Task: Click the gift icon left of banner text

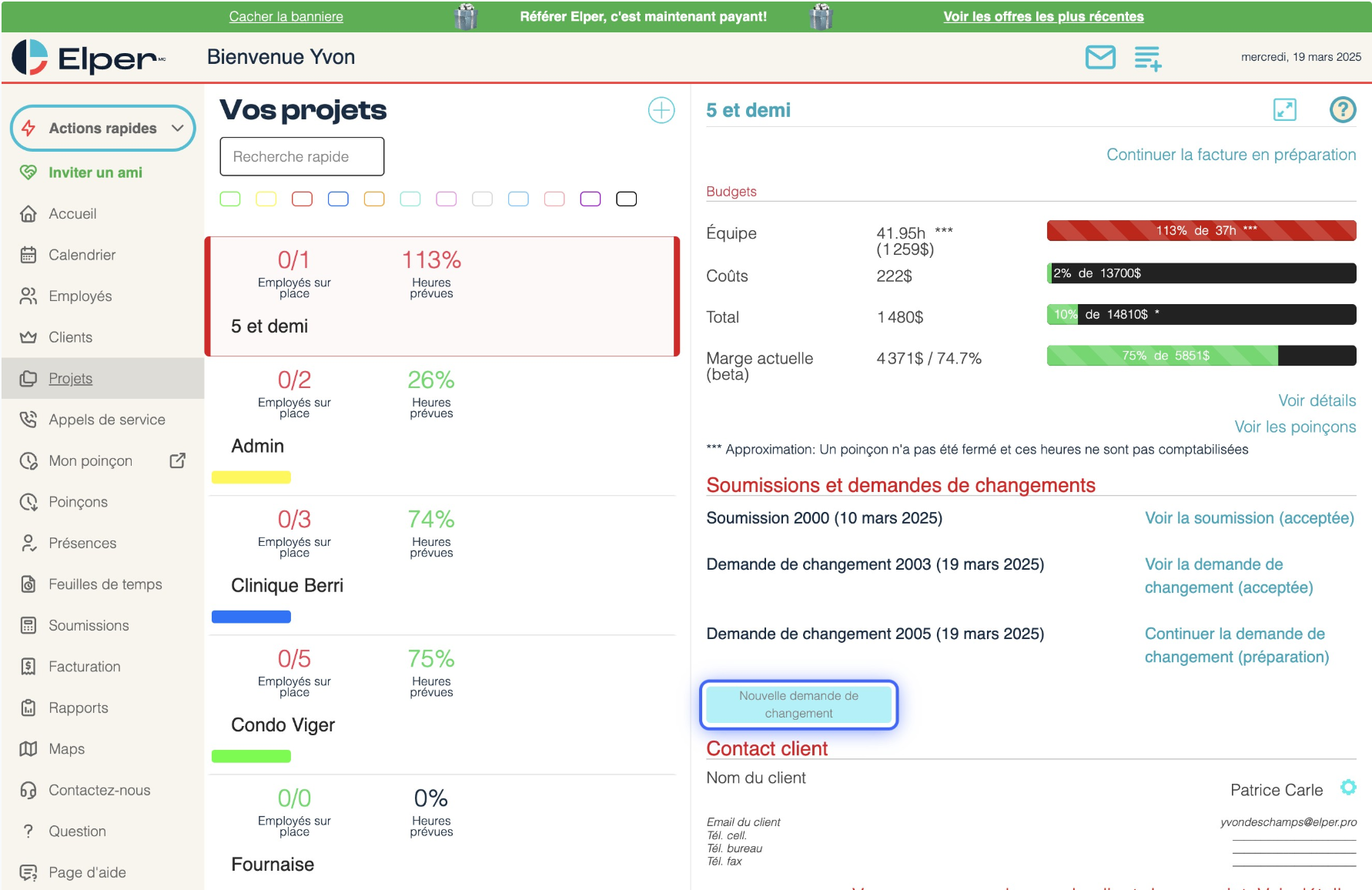Action: (466, 16)
